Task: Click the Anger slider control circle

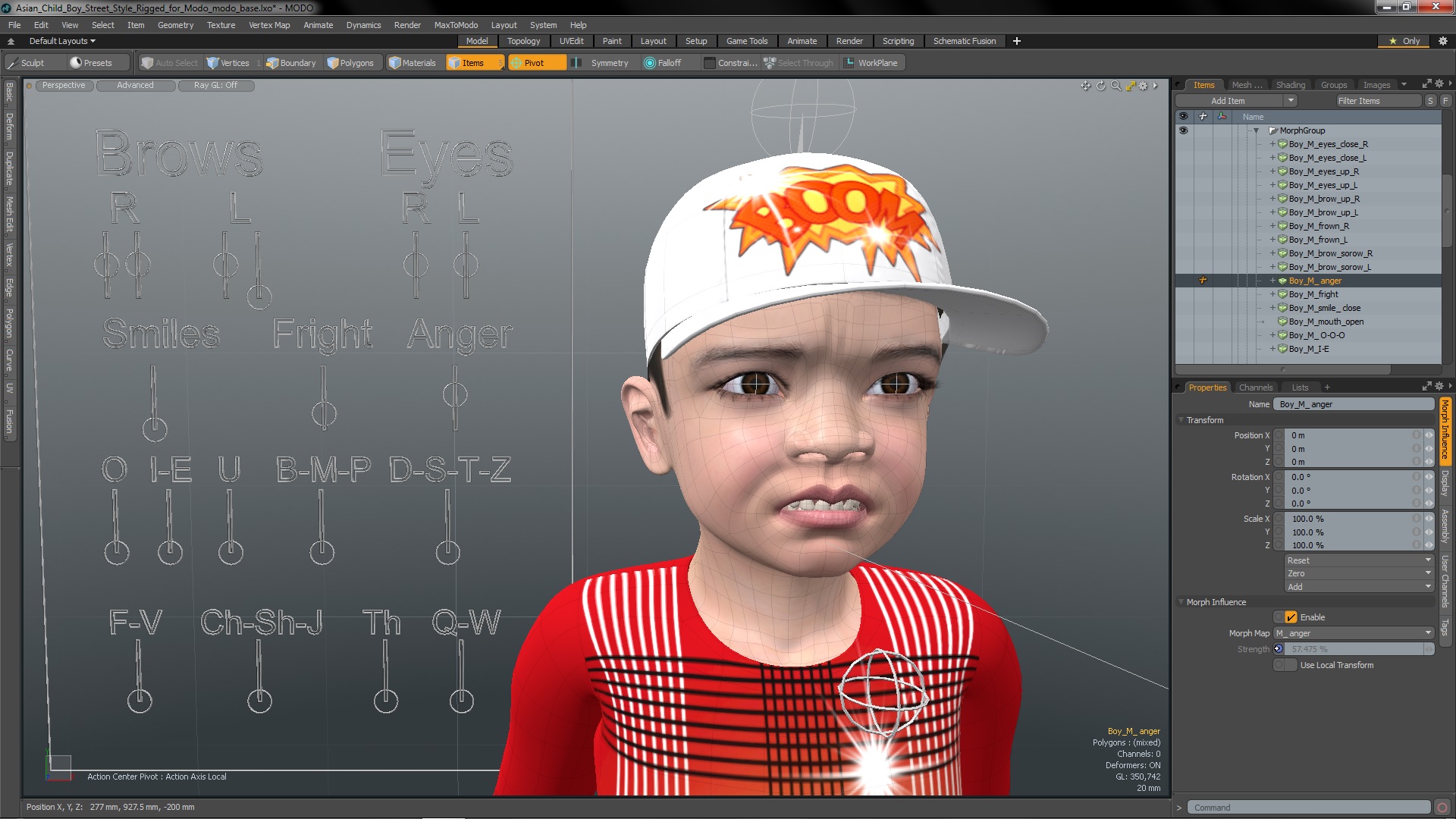Action: click(455, 394)
